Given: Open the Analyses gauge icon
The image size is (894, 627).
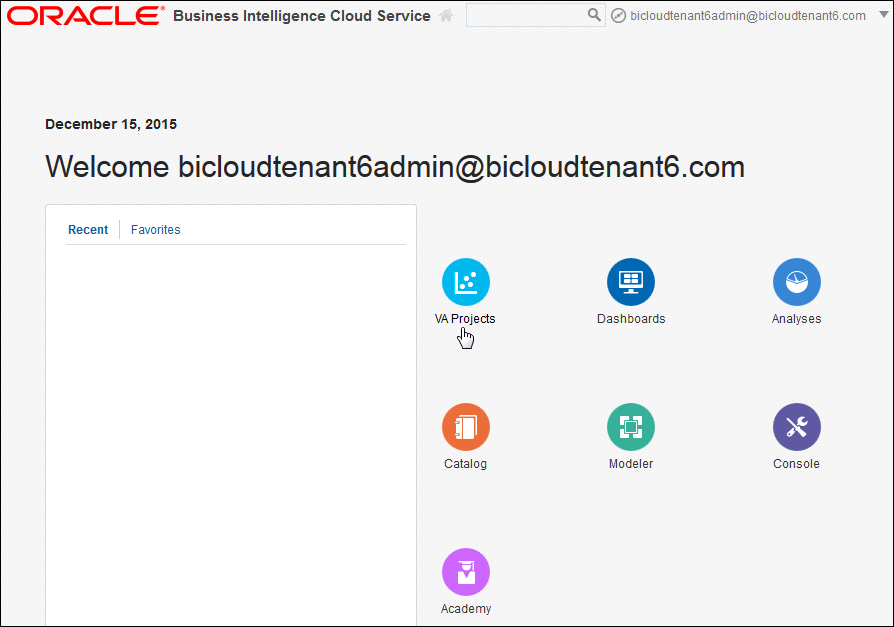Looking at the screenshot, I should tap(797, 282).
